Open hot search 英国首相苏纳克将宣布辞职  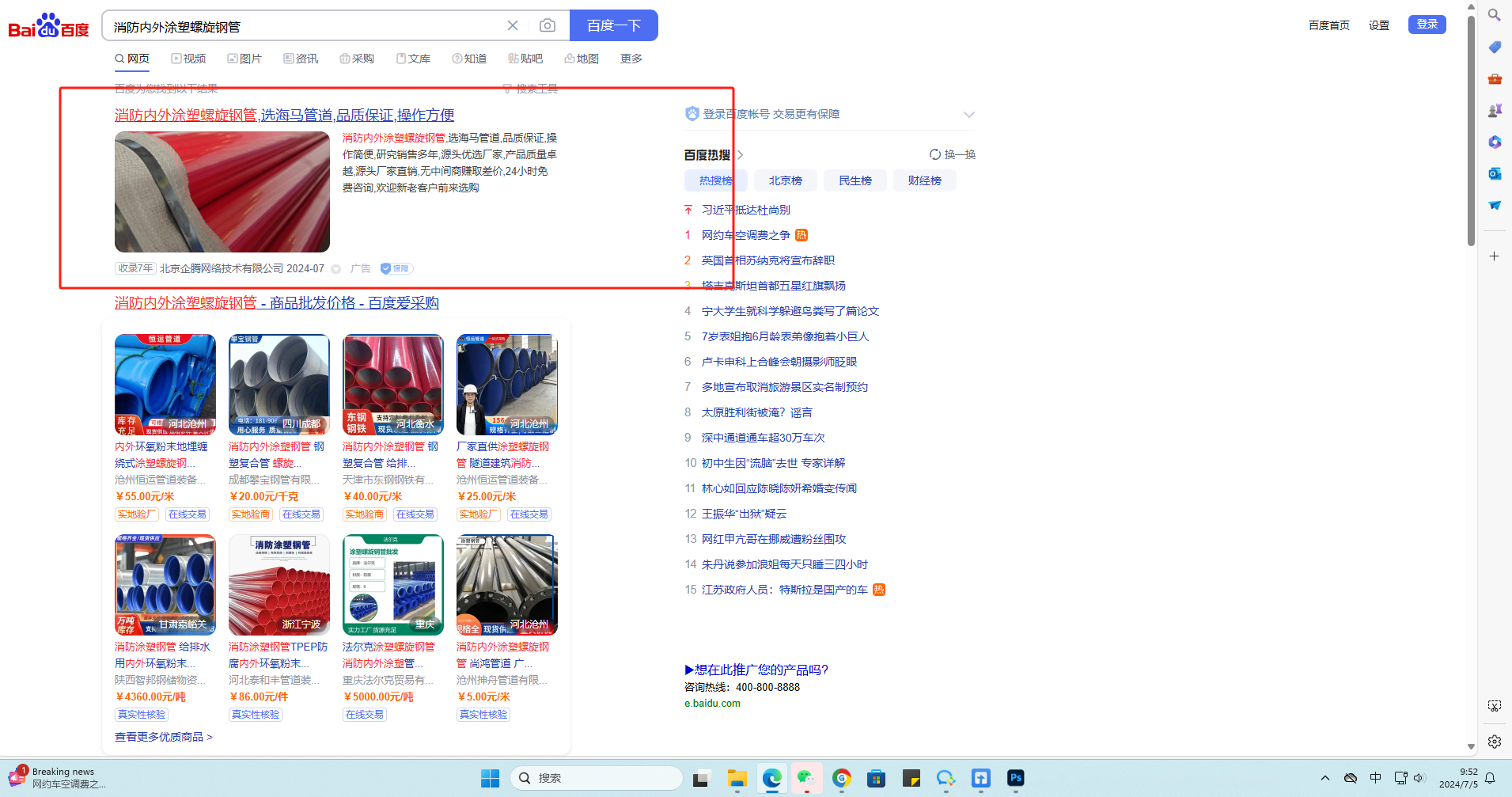tap(768, 260)
